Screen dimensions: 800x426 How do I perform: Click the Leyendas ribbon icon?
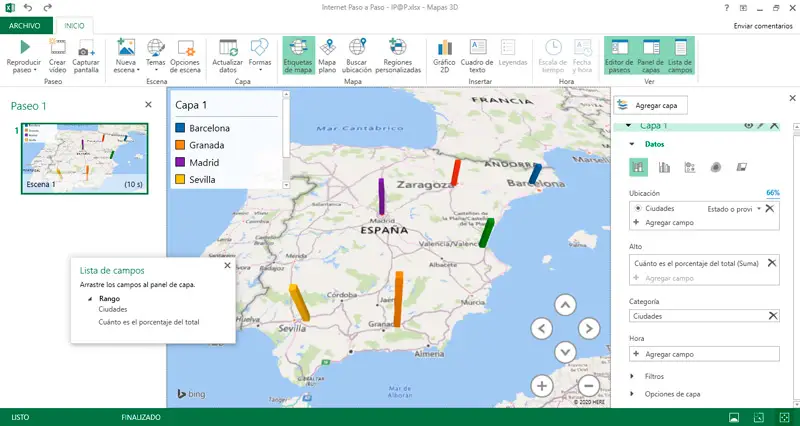pyautogui.click(x=508, y=47)
